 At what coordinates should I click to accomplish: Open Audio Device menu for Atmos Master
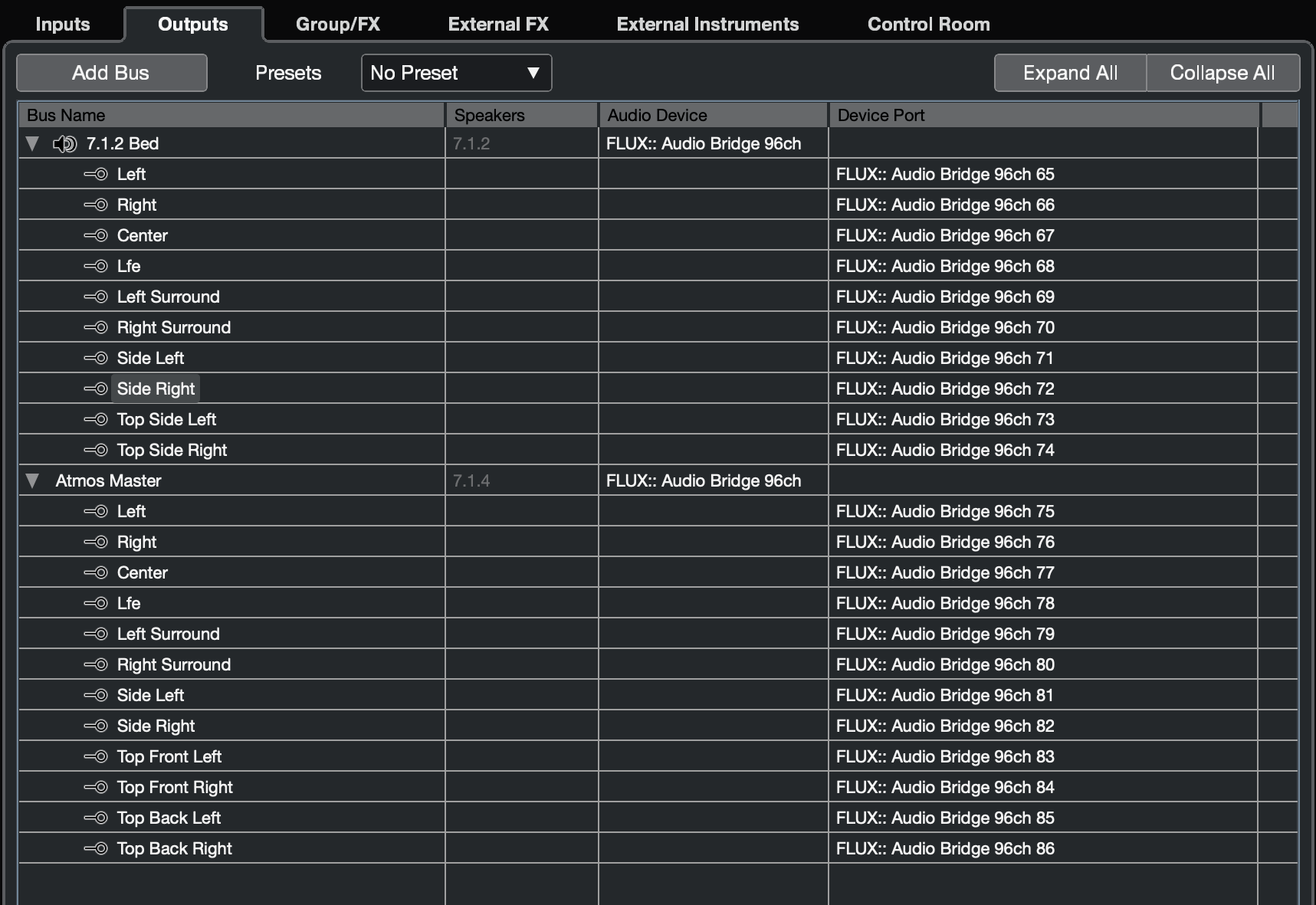click(x=711, y=480)
